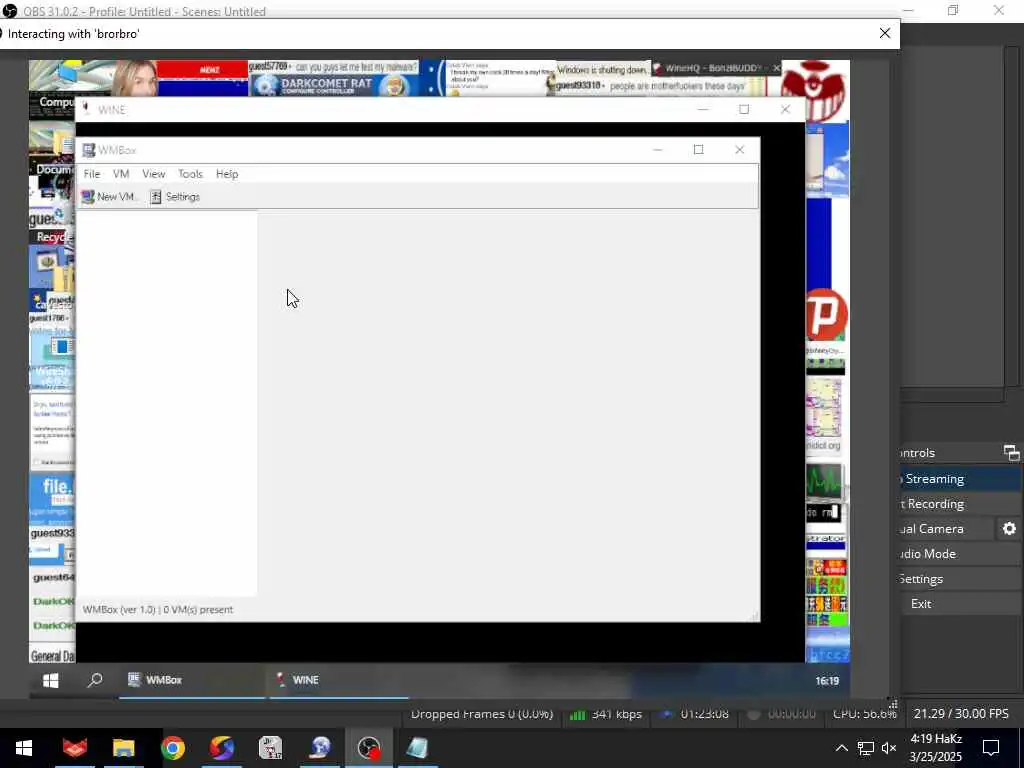Select the WineHQ - BonziBUDDY browser tab
The height and width of the screenshot is (768, 1024).
coord(712,68)
